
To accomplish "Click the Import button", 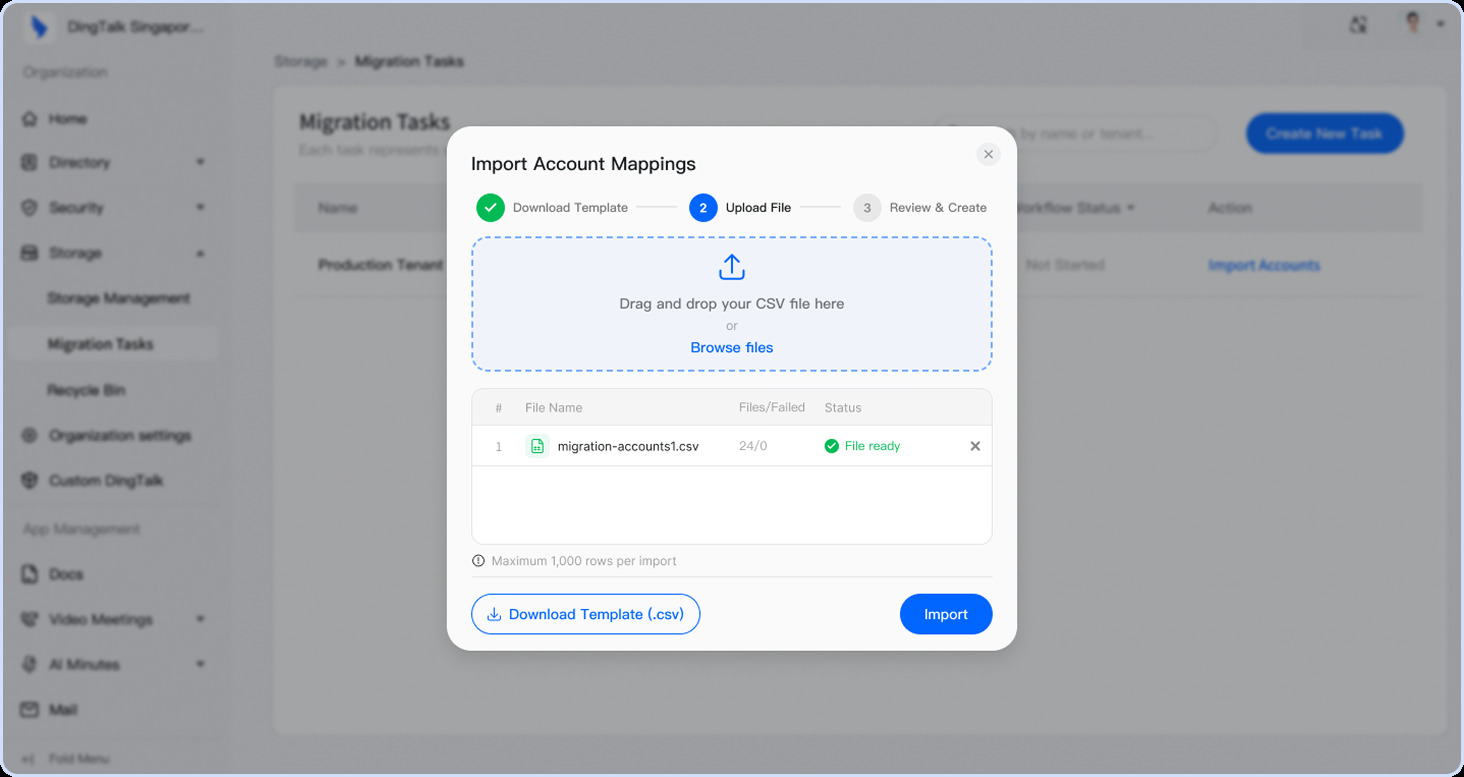I will pyautogui.click(x=946, y=614).
